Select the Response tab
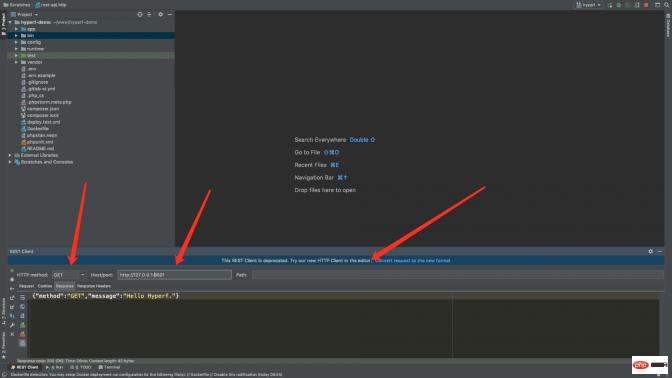 tap(65, 286)
